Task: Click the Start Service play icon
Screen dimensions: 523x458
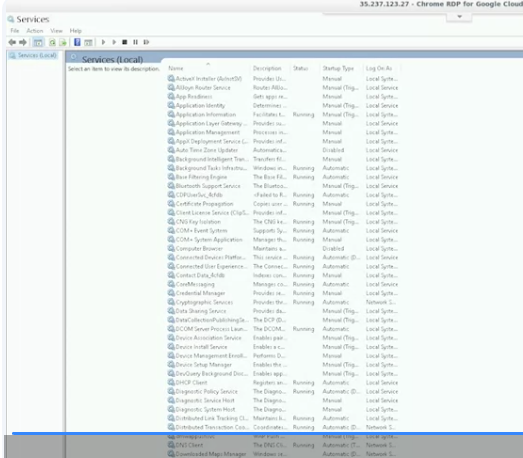Action: coord(103,42)
